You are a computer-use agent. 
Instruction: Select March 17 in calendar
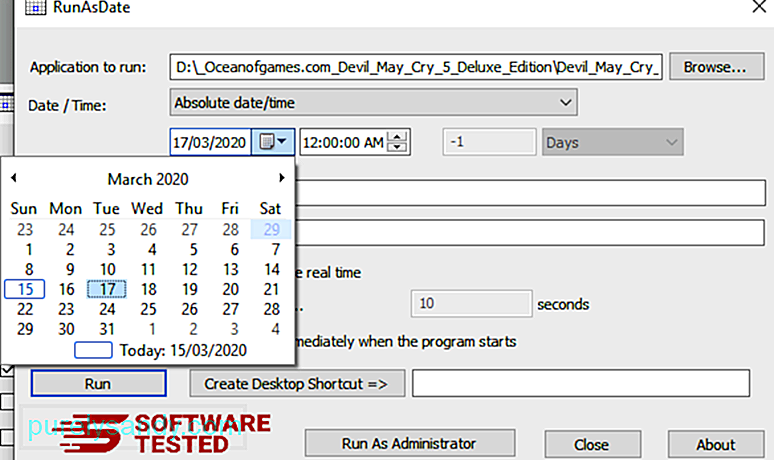coord(107,289)
